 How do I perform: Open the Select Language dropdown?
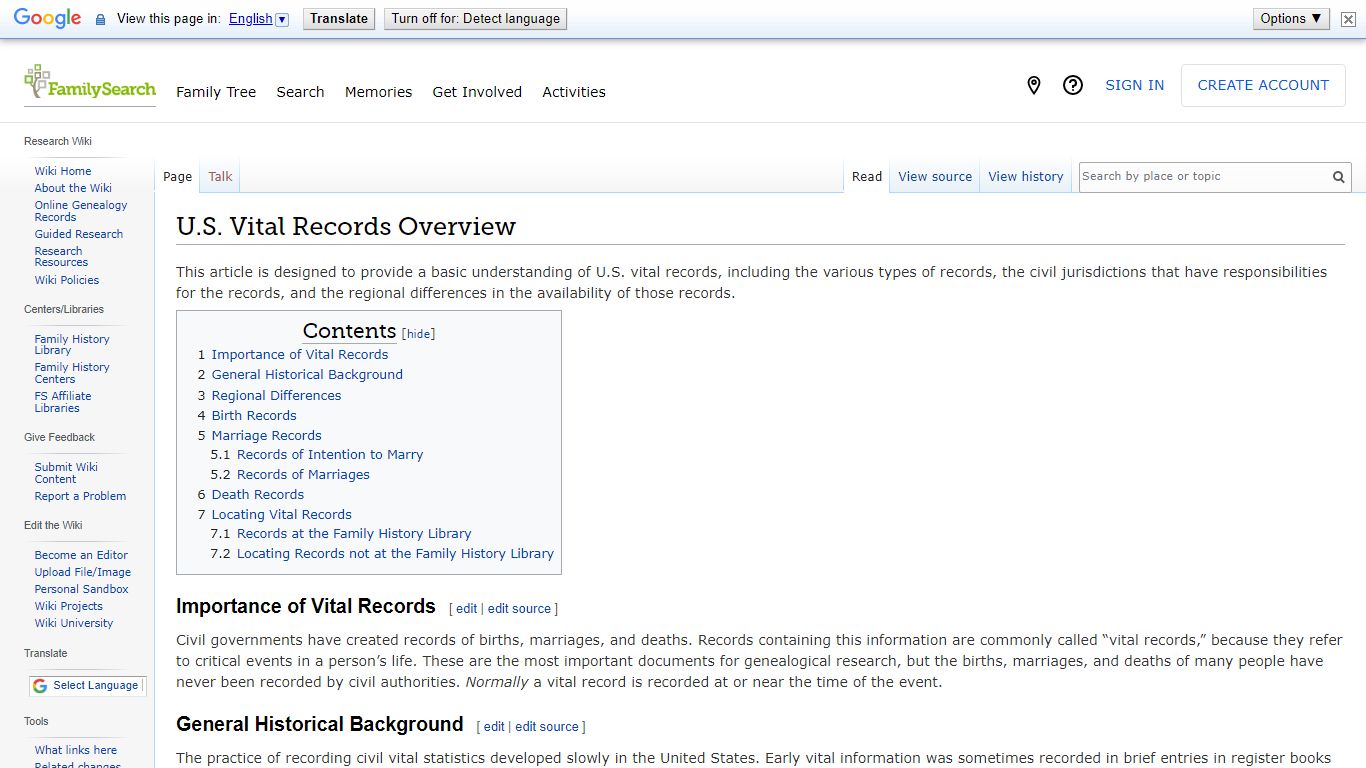pyautogui.click(x=87, y=686)
